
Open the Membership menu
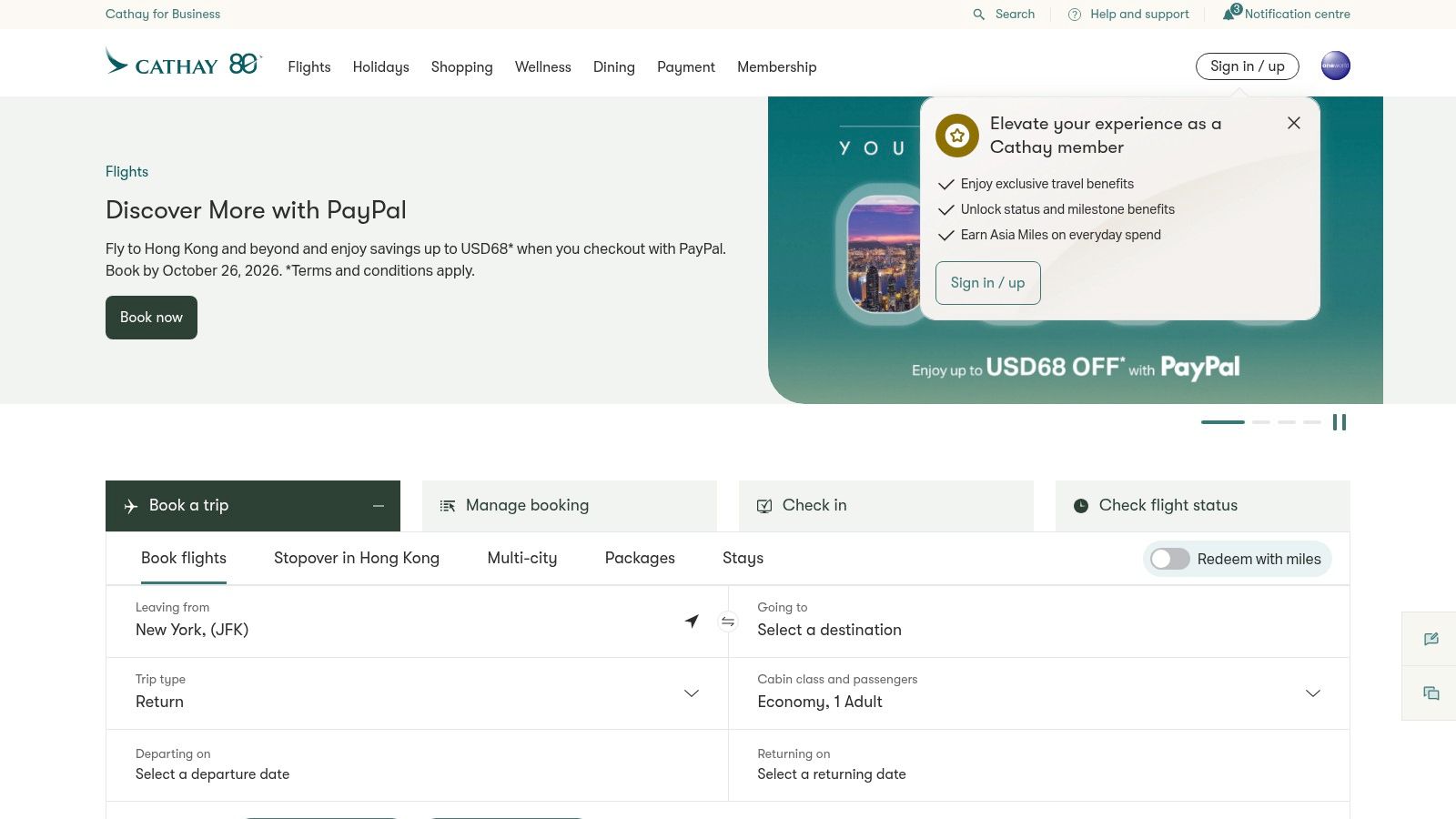(777, 66)
